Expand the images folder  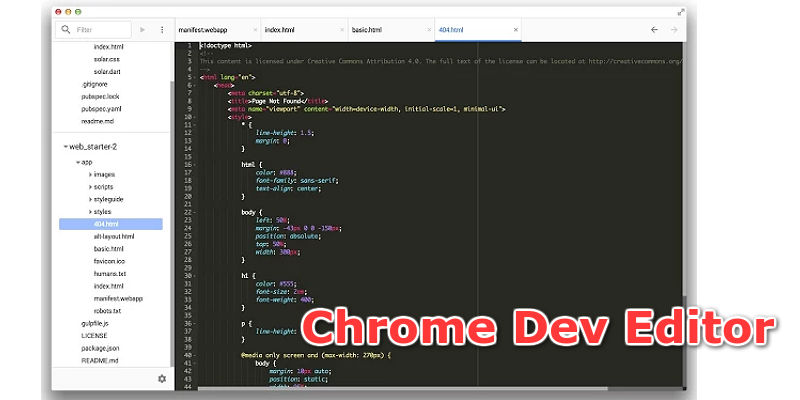(x=90, y=174)
